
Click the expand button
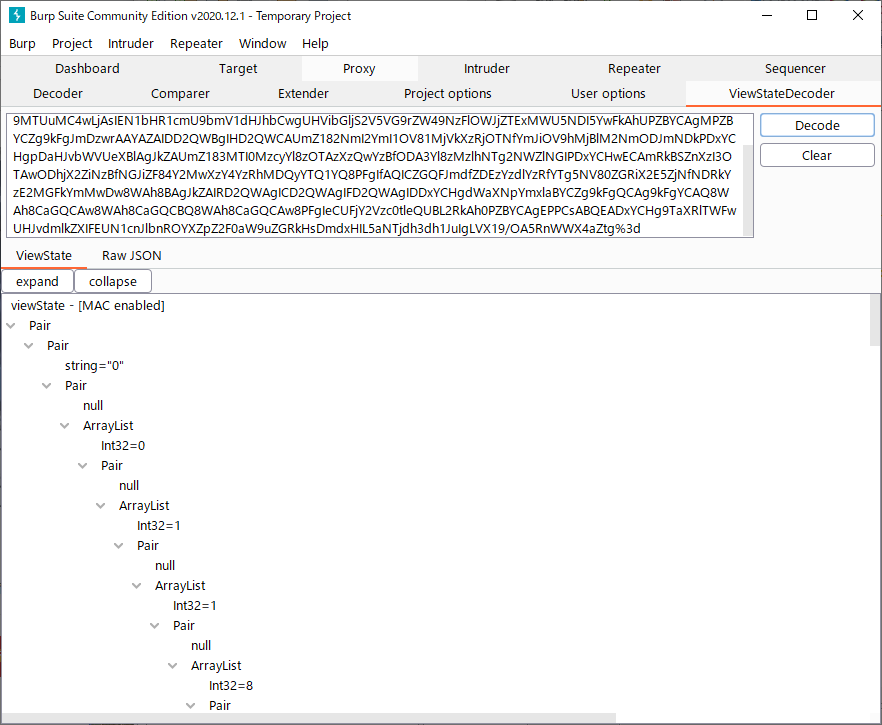point(37,281)
